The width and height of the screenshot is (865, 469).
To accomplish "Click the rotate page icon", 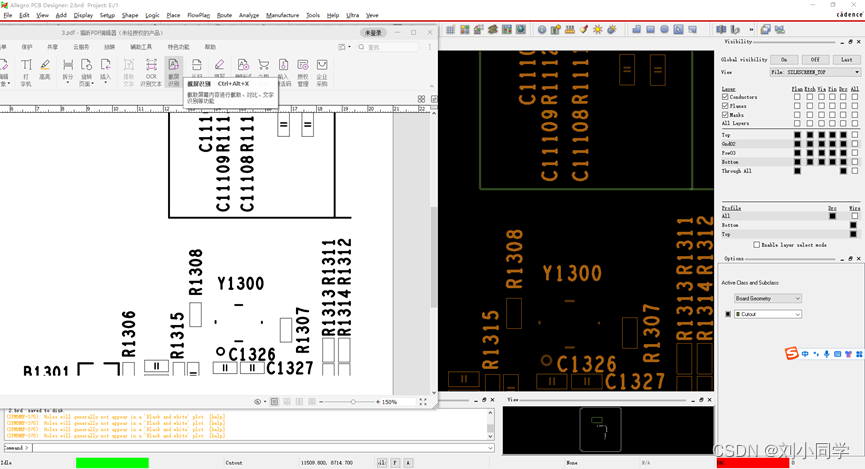I will coord(87,67).
